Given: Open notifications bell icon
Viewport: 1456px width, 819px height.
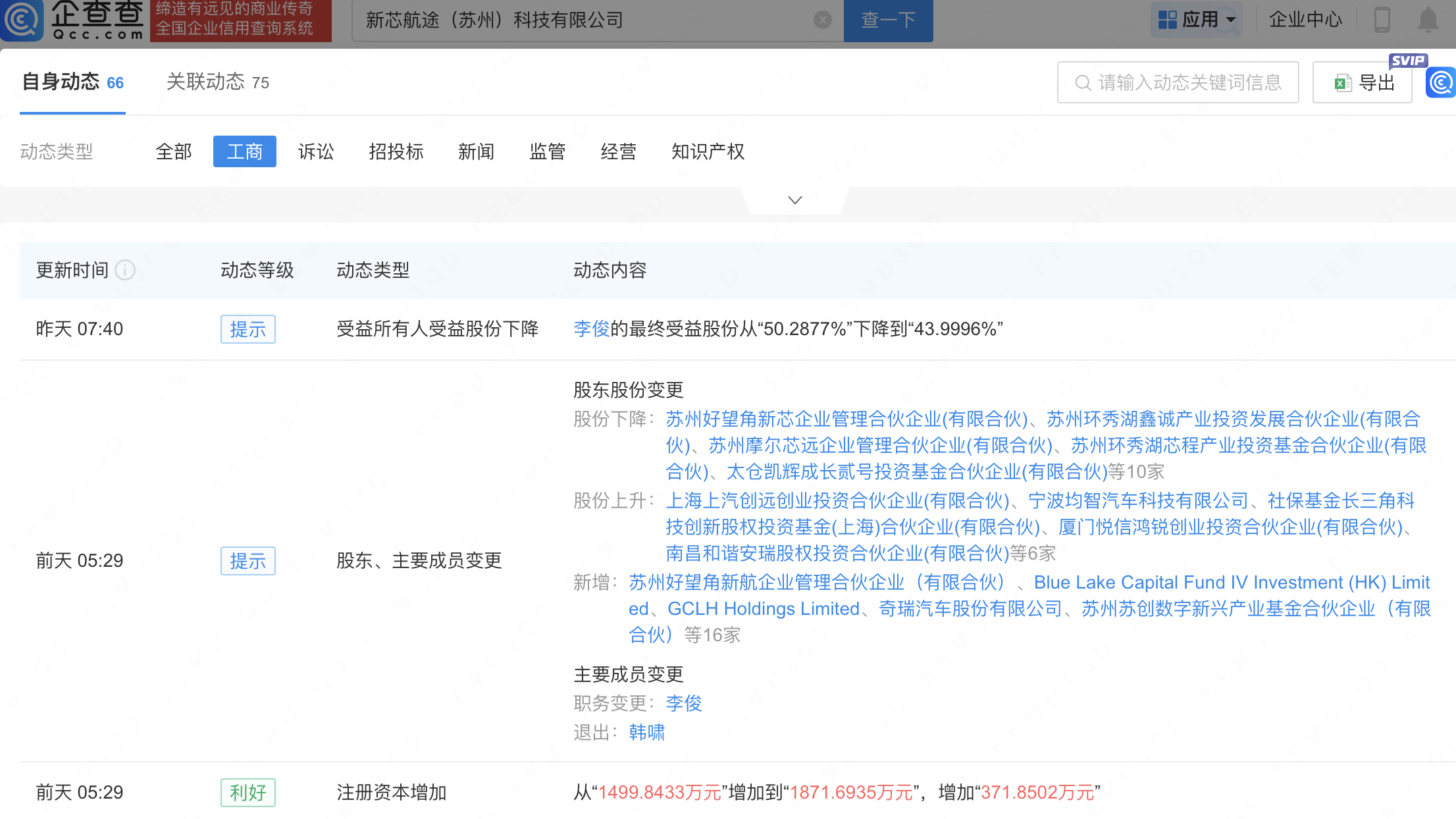Looking at the screenshot, I should (1428, 20).
